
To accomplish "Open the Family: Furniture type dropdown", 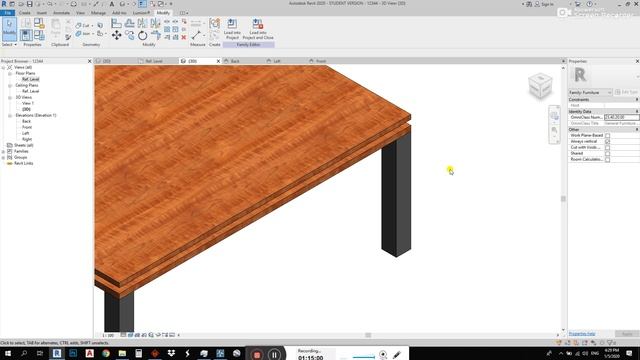I will click(x=590, y=93).
